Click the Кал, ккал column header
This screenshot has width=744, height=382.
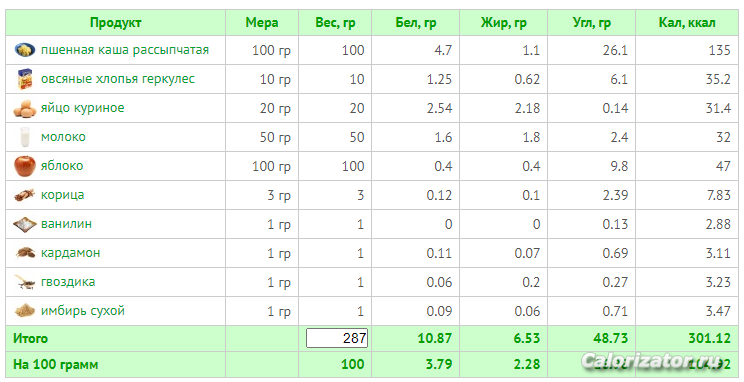tap(687, 22)
